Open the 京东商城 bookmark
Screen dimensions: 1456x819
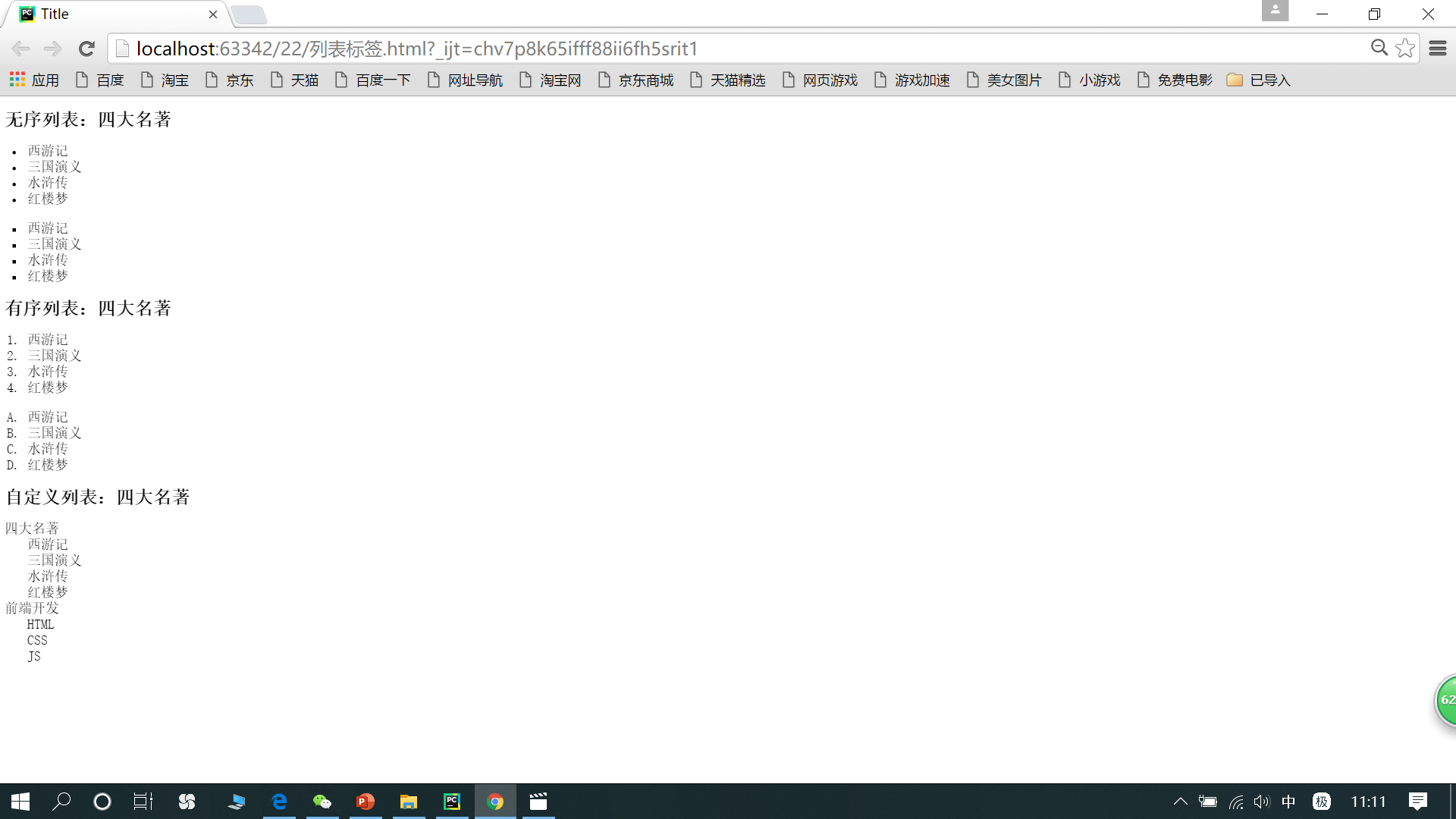point(635,80)
